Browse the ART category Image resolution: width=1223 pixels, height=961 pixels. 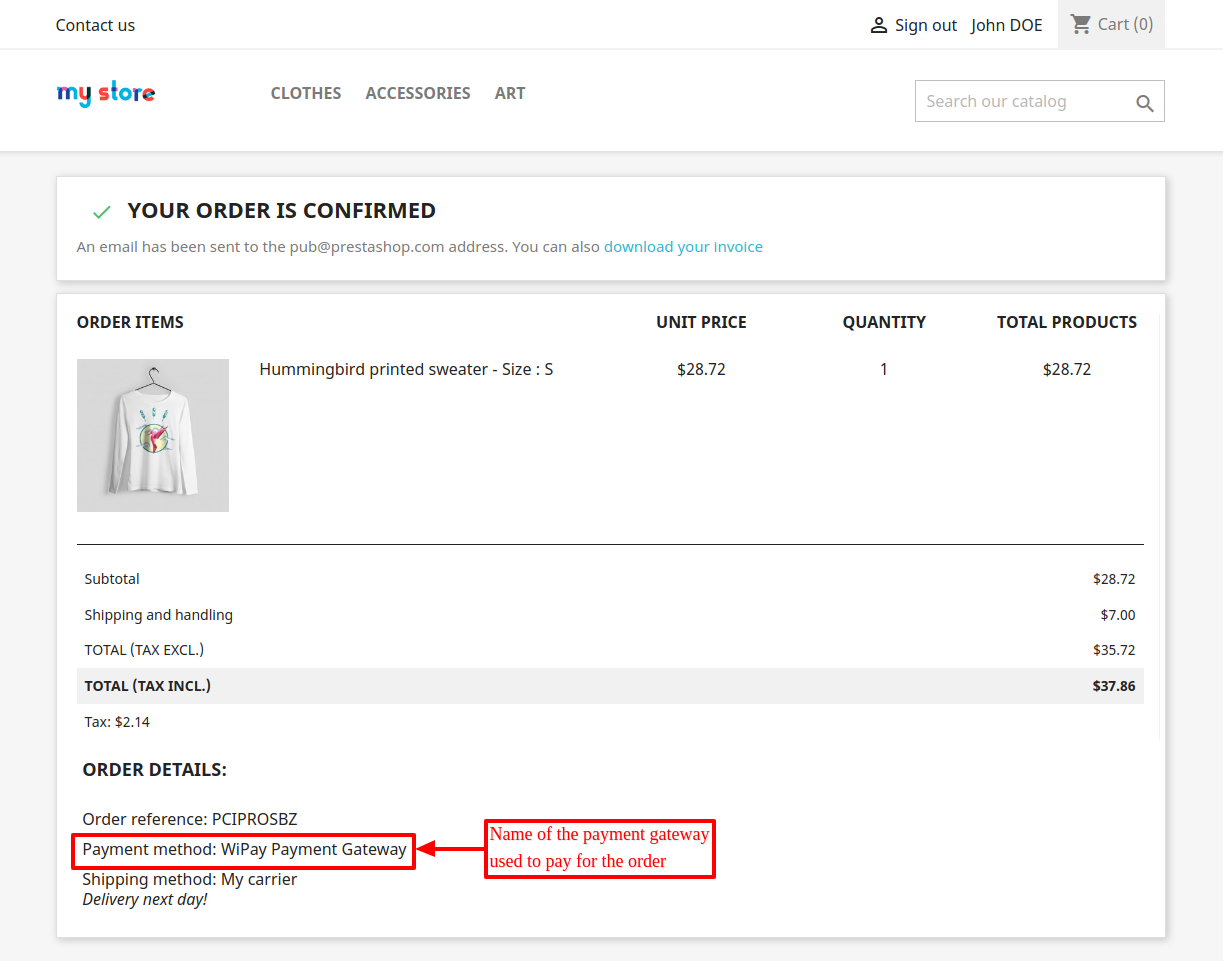click(x=510, y=92)
